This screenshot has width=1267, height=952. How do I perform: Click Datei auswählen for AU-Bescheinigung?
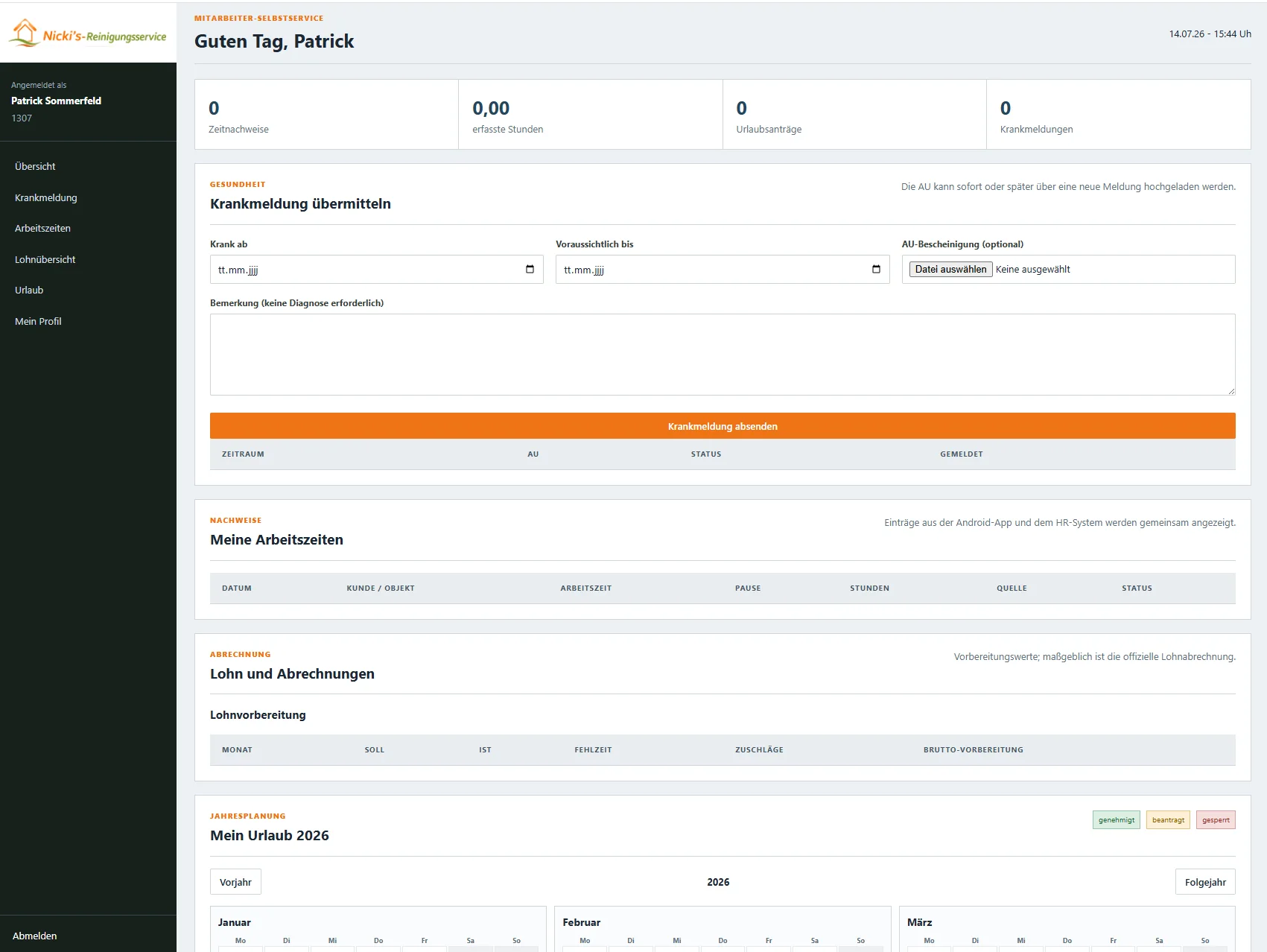pyautogui.click(x=950, y=269)
